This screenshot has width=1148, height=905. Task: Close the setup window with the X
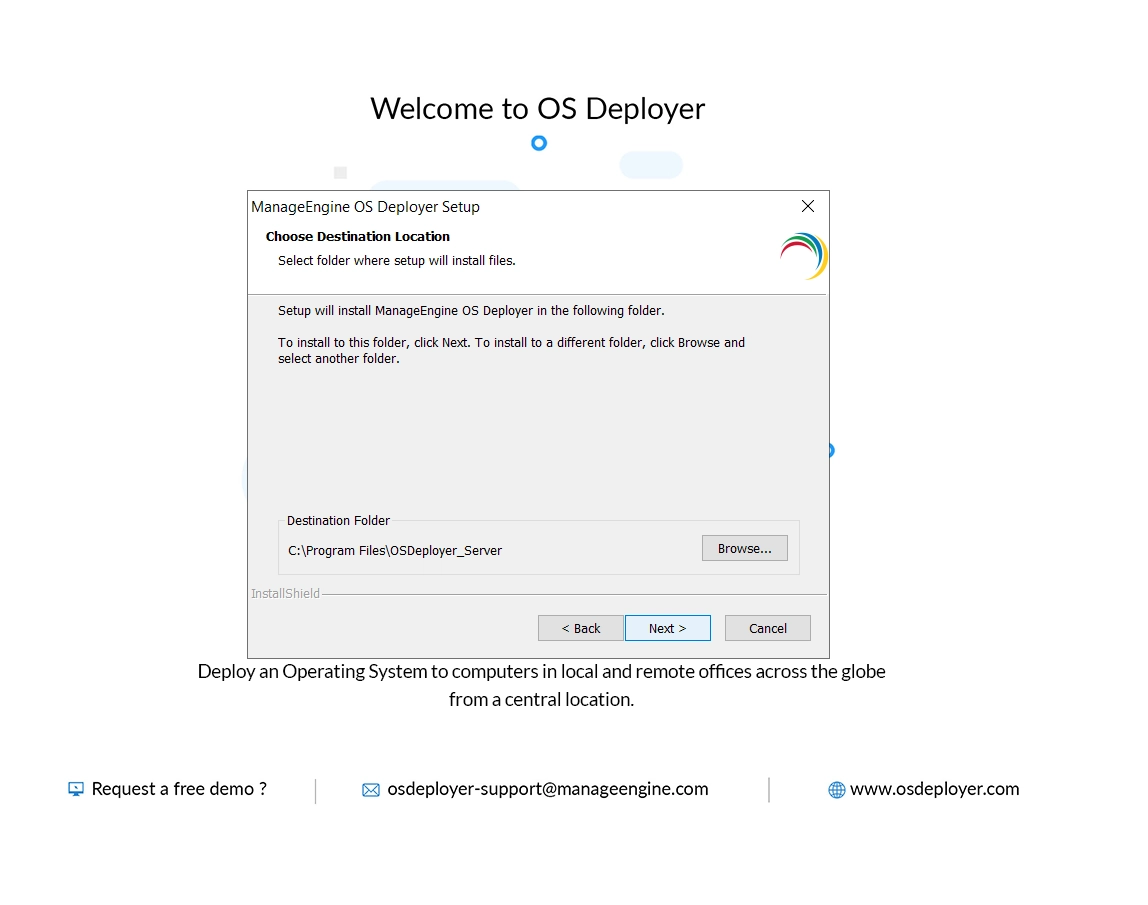click(x=807, y=206)
